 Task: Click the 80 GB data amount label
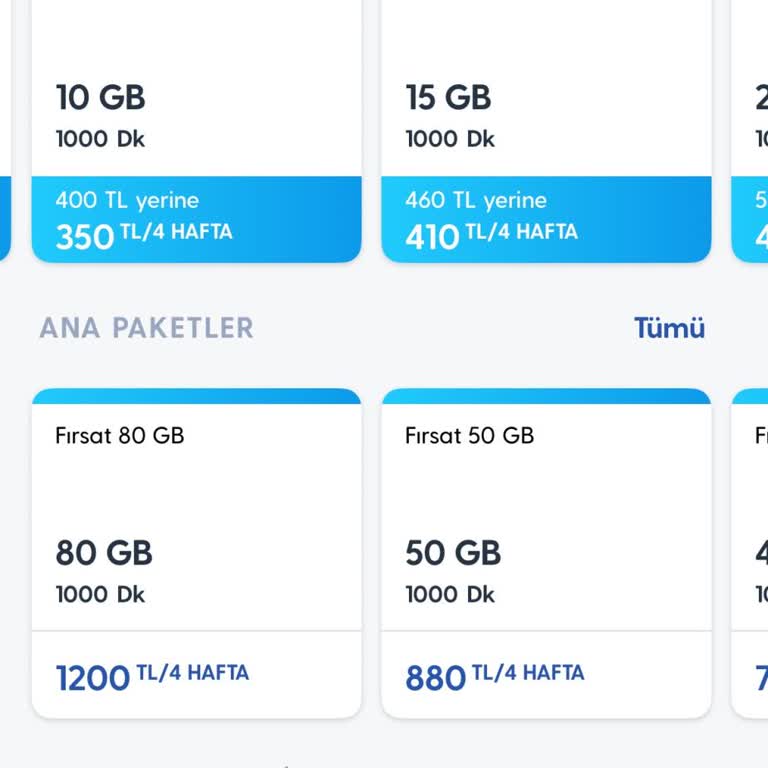pos(104,553)
